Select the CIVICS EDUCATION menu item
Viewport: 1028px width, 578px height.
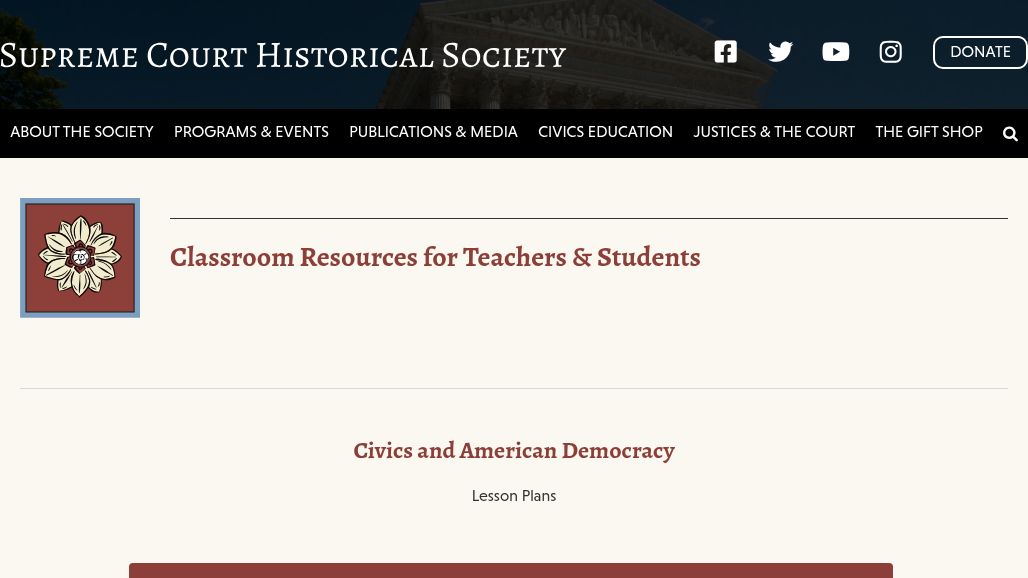coord(605,131)
